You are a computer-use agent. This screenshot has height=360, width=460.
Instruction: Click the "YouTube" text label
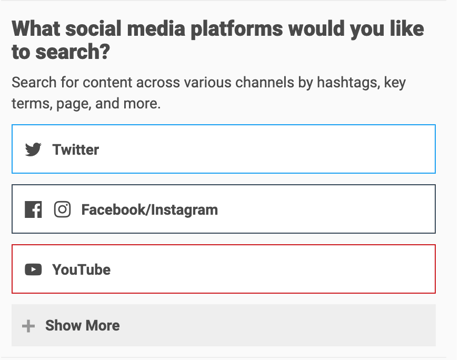[x=81, y=270]
